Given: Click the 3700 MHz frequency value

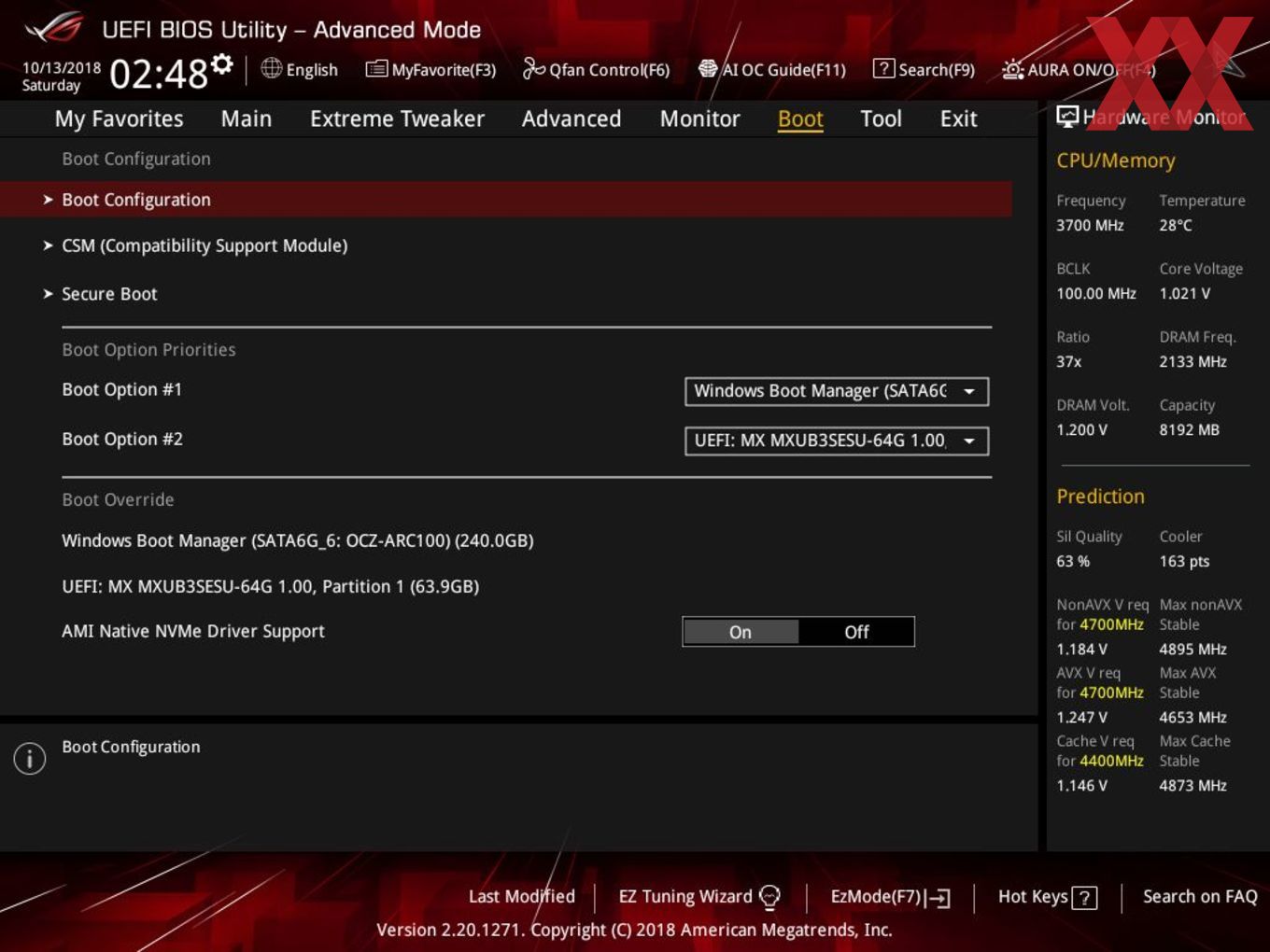Looking at the screenshot, I should (x=1090, y=225).
